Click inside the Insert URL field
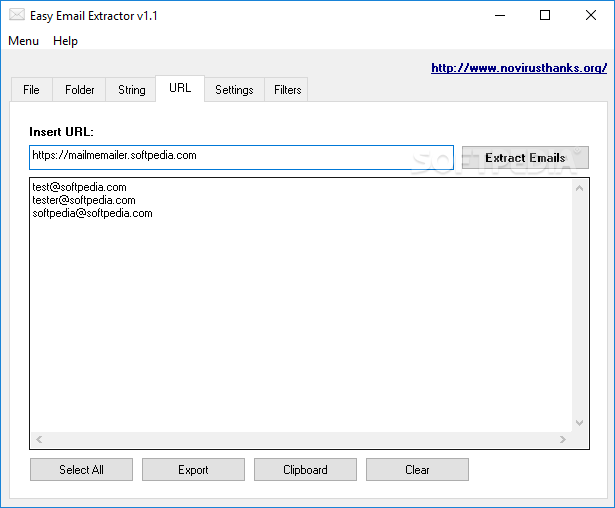Screen dimensions: 615x508 [241, 157]
